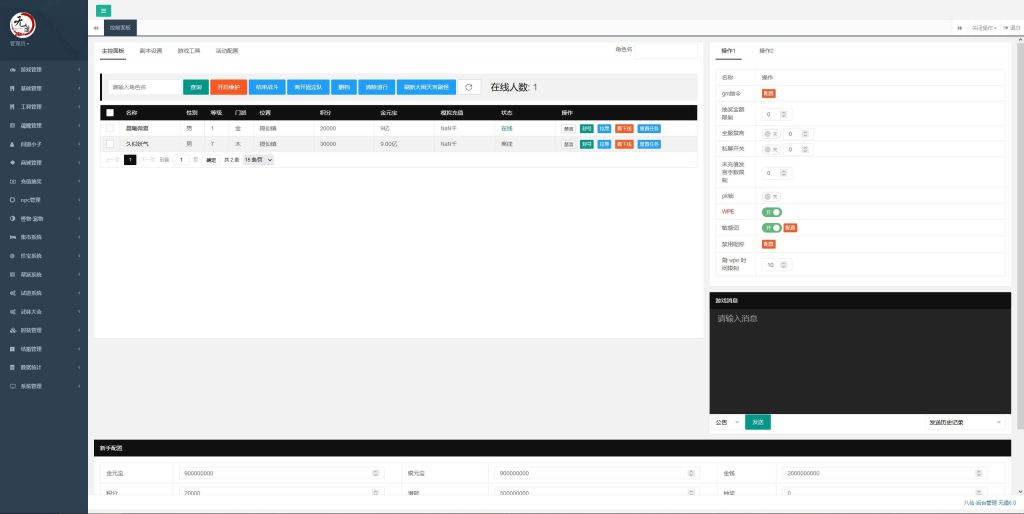
Task: Click the 系统管理 monitor icon in sidebar
Action: click(x=11, y=385)
